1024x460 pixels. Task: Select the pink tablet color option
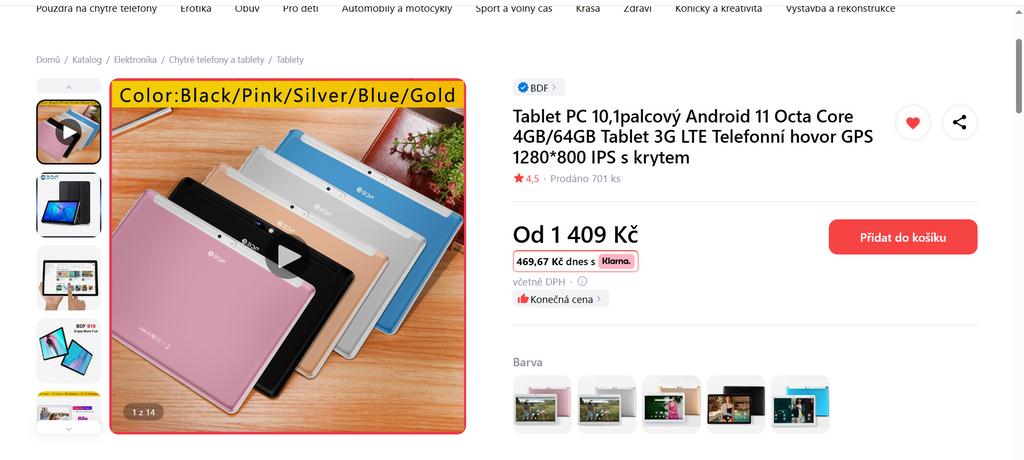[542, 404]
